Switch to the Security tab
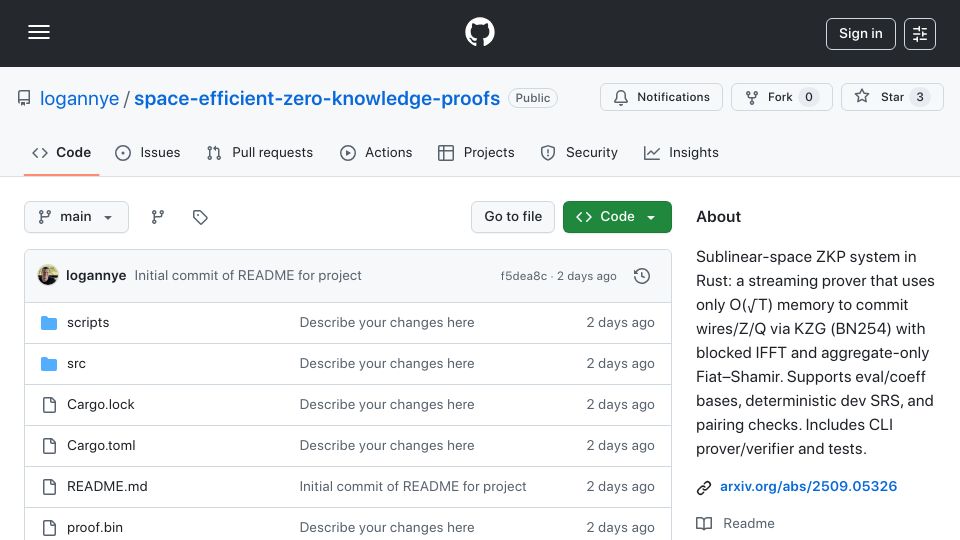 coord(579,152)
